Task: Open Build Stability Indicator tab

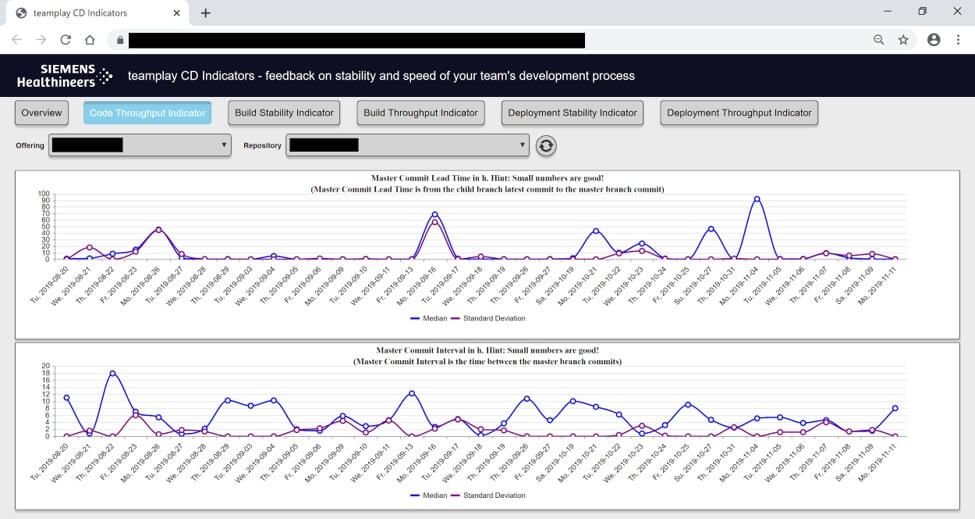Action: [x=284, y=113]
